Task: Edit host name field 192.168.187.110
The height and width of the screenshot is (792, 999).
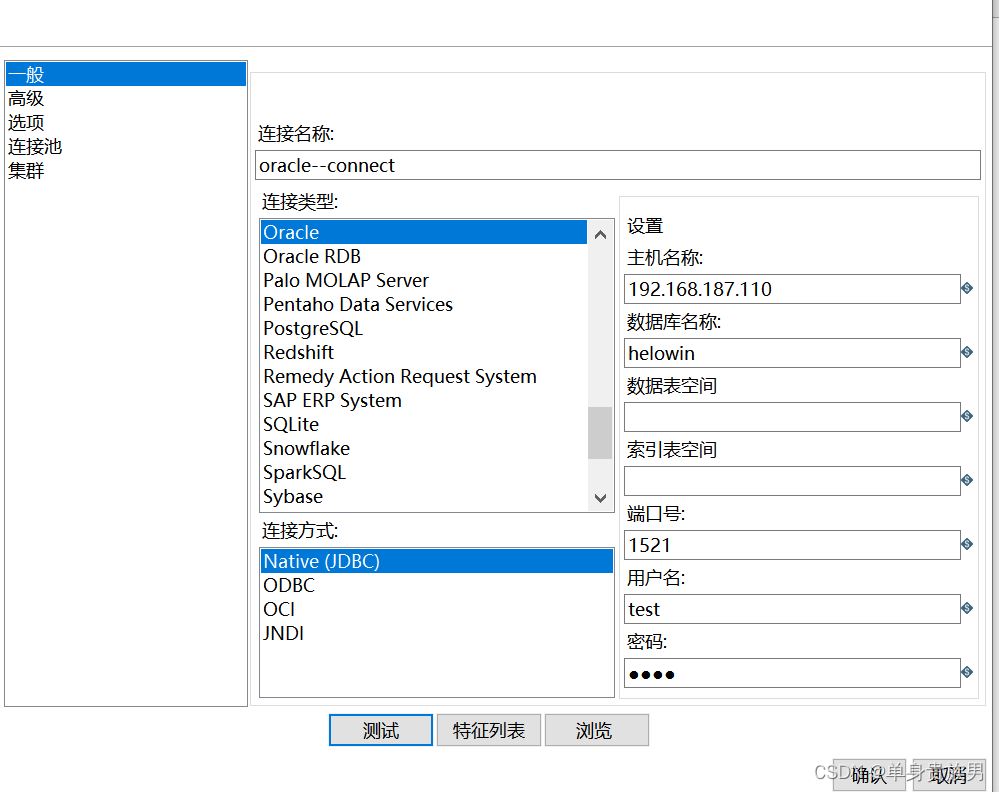Action: (x=792, y=289)
